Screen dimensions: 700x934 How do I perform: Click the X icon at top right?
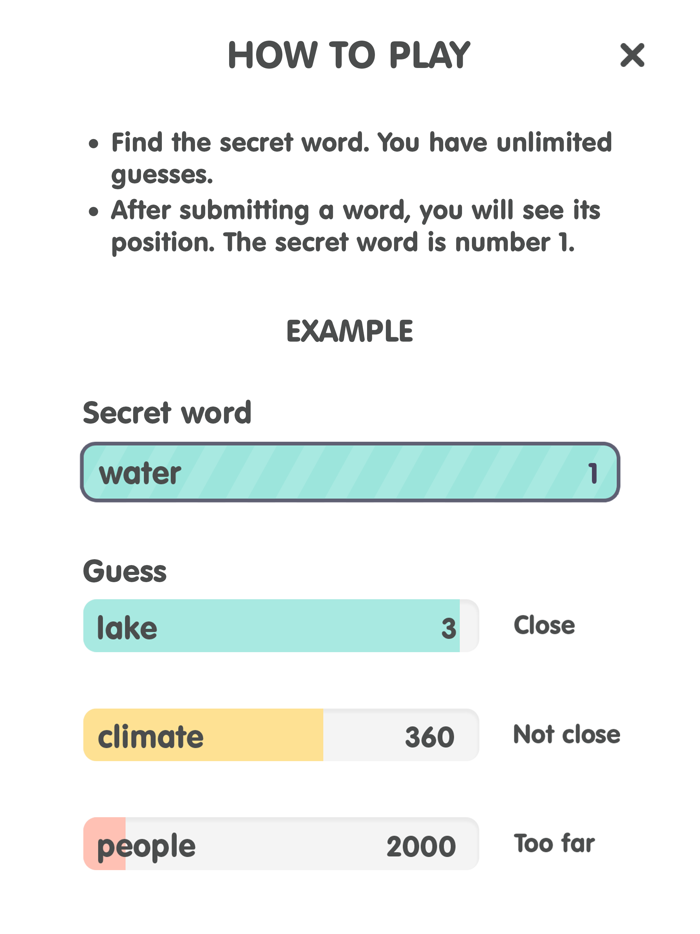pyautogui.click(x=633, y=56)
